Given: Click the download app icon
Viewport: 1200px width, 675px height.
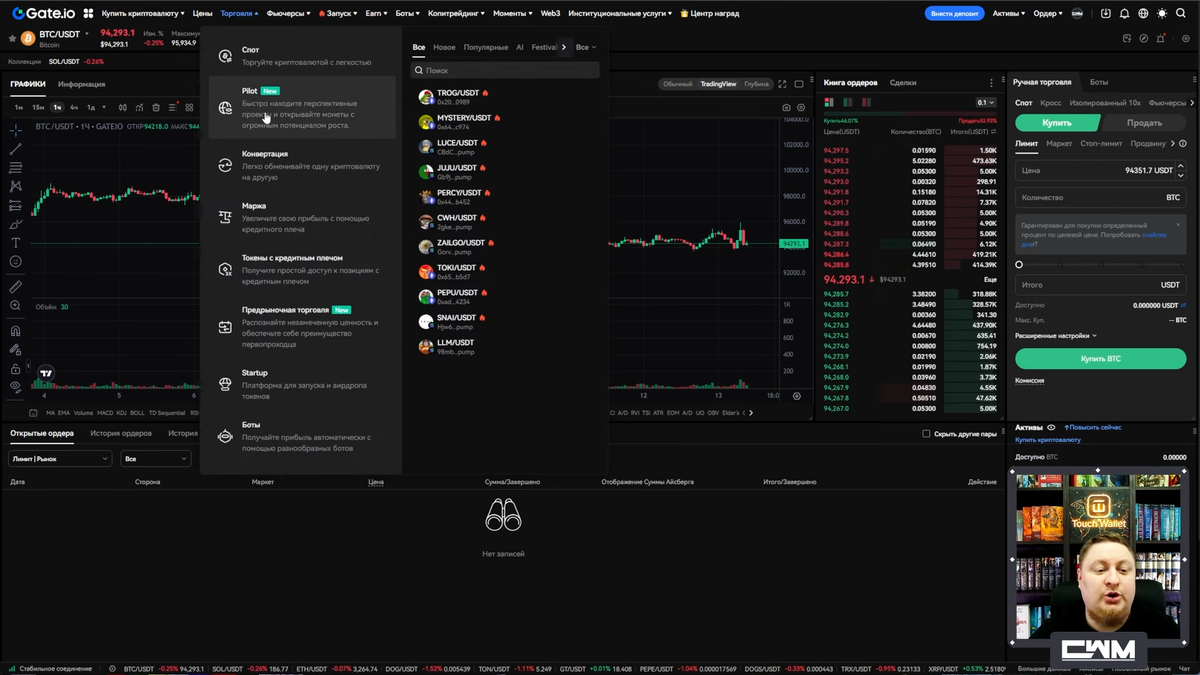Looking at the screenshot, I should tap(1105, 14).
